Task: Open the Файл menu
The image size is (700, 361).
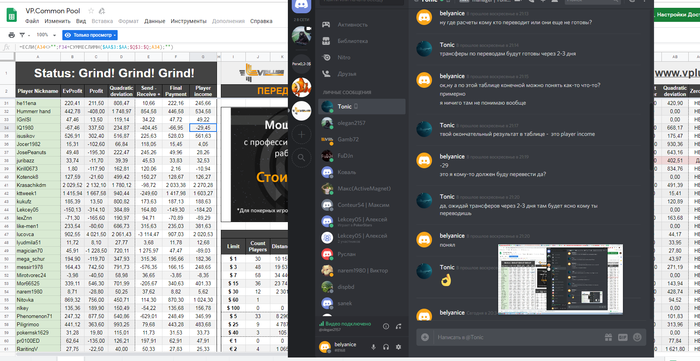Action: pyautogui.click(x=32, y=21)
